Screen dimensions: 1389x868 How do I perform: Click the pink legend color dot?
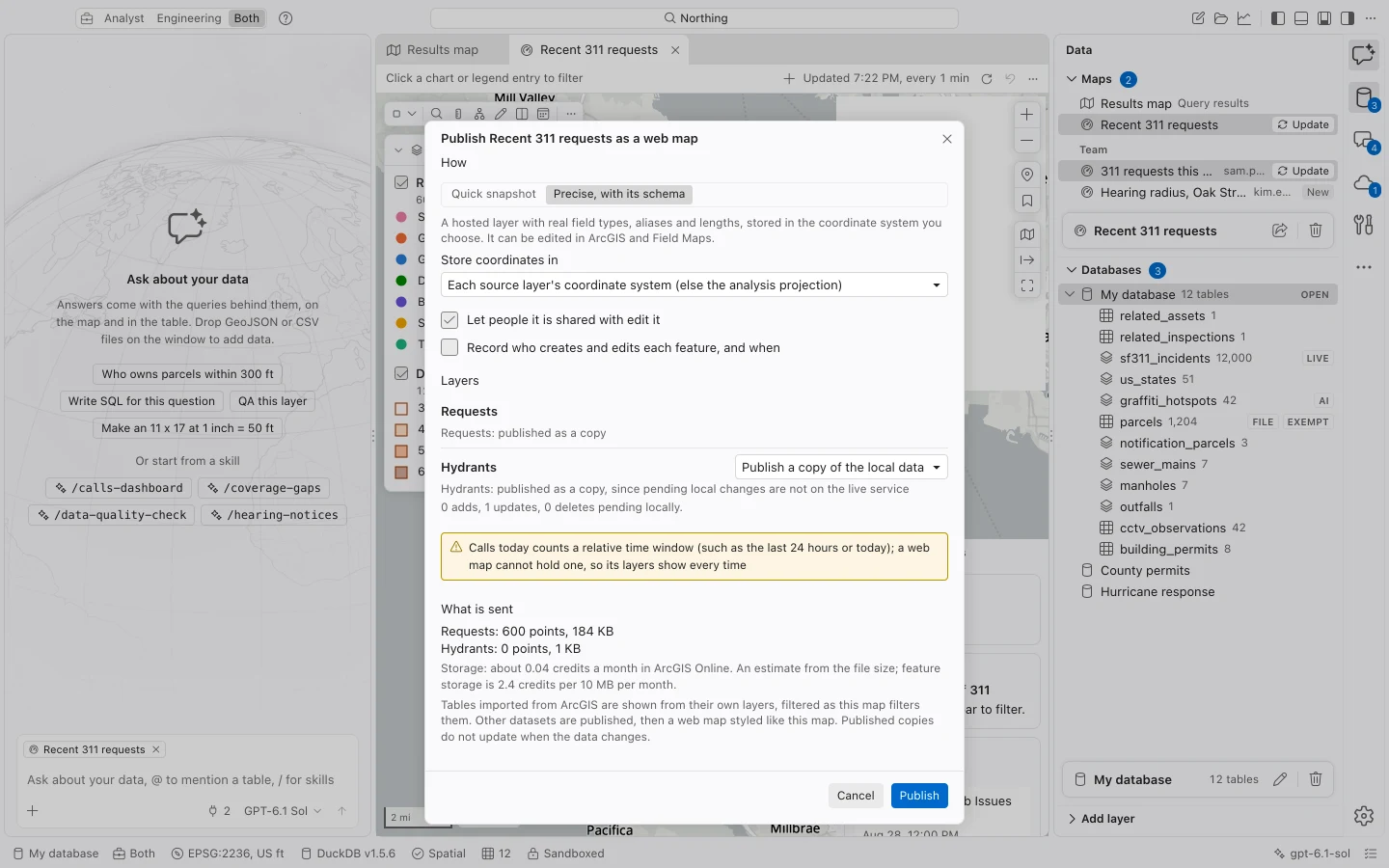pyautogui.click(x=401, y=217)
